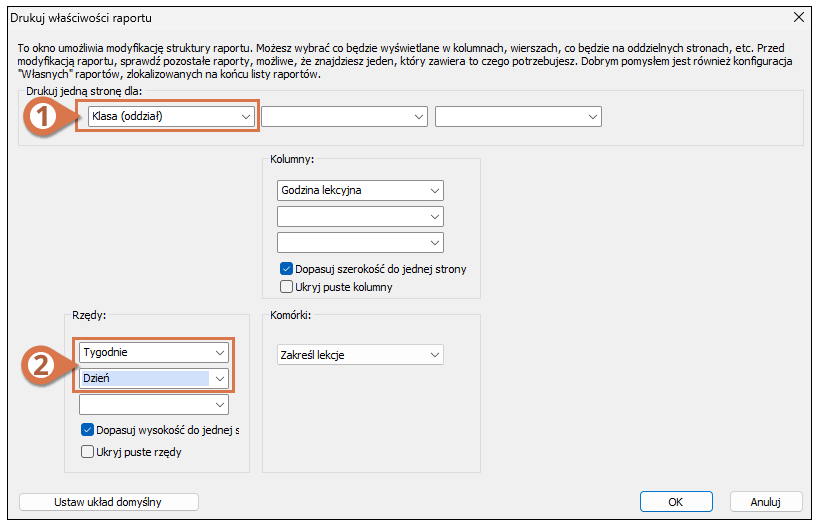This screenshot has height=528, width=819.
Task: Expand the second empty print-page dropdown
Action: pyautogui.click(x=344, y=116)
